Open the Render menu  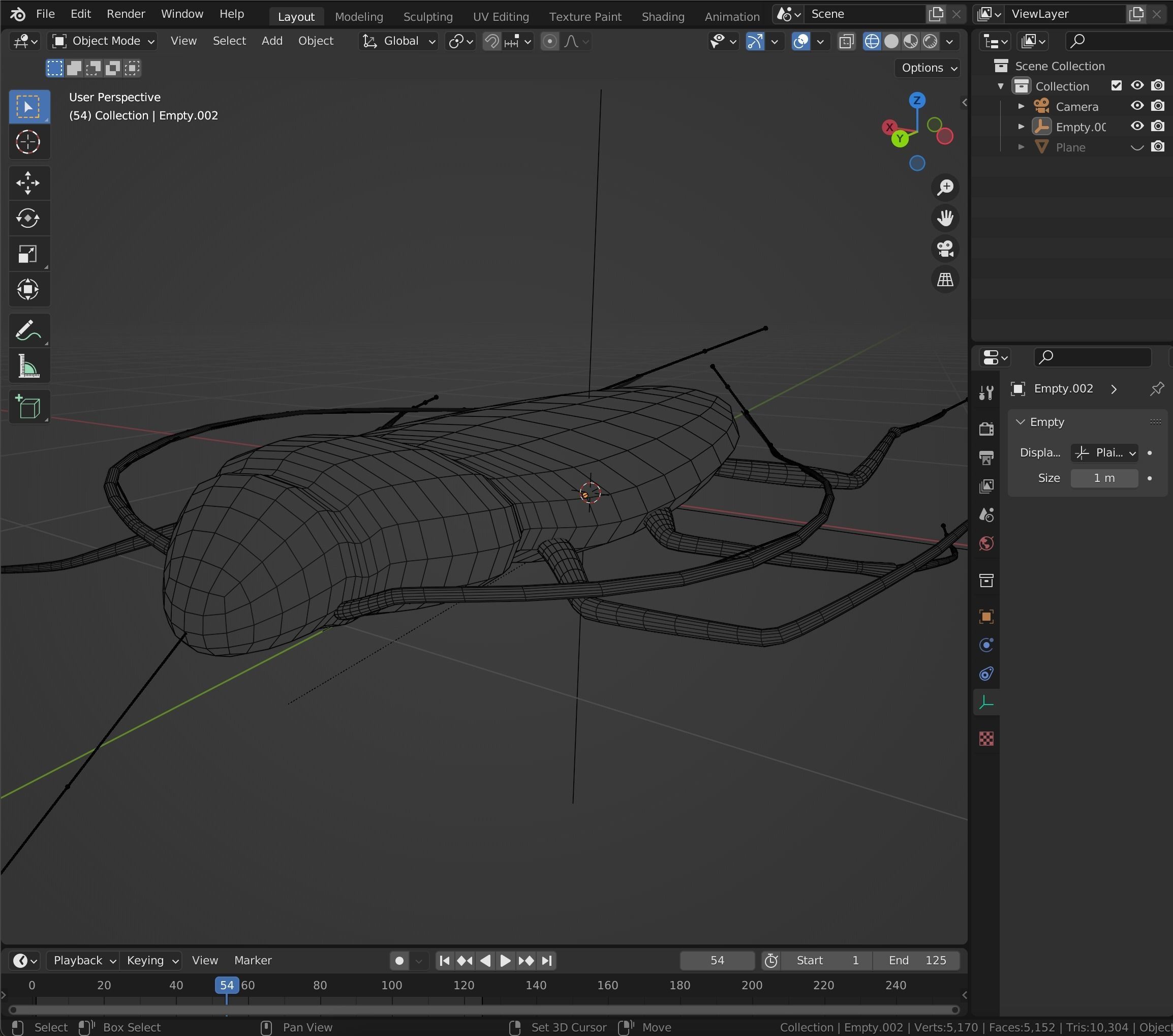126,14
